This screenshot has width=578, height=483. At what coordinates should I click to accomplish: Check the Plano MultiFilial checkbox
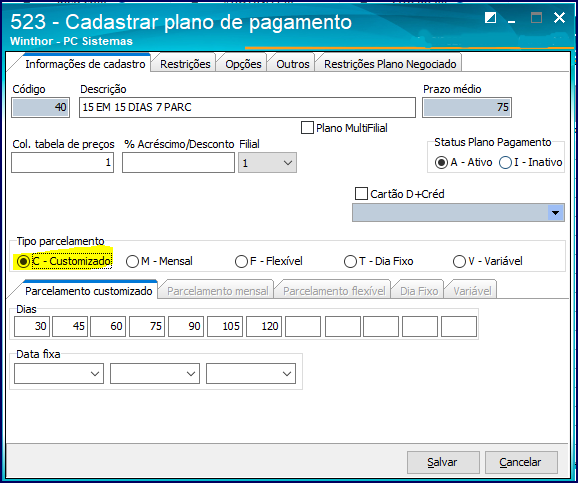pos(307,128)
